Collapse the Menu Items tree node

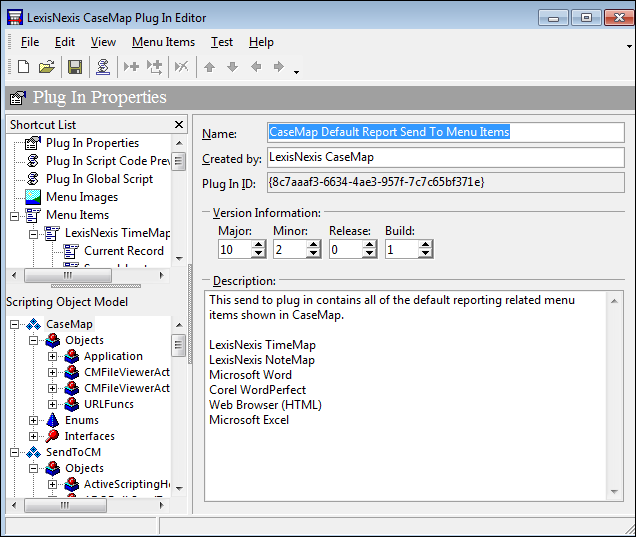16,215
